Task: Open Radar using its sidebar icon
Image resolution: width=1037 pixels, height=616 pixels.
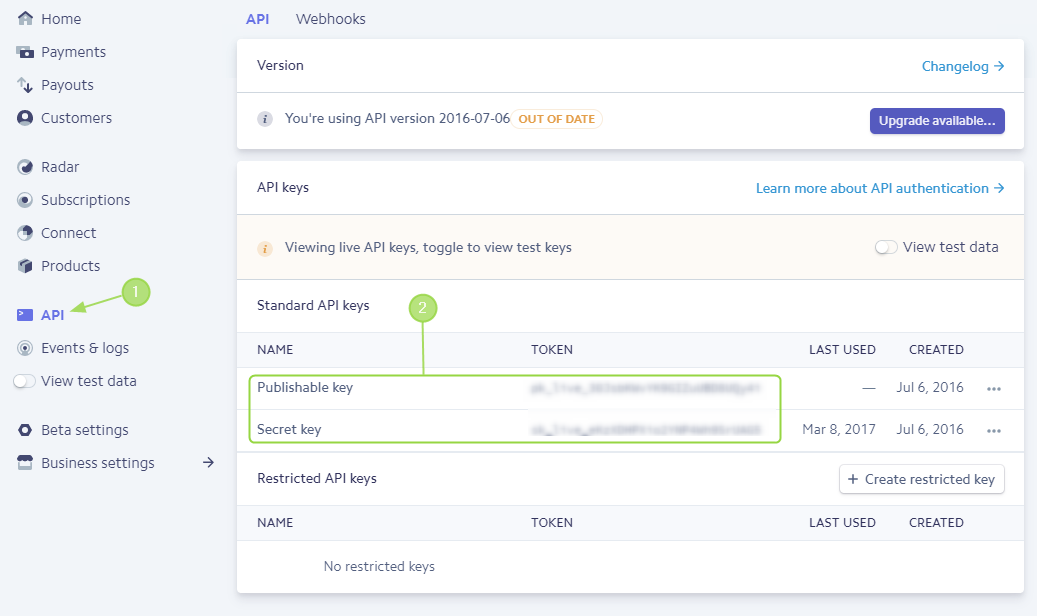Action: tap(26, 167)
